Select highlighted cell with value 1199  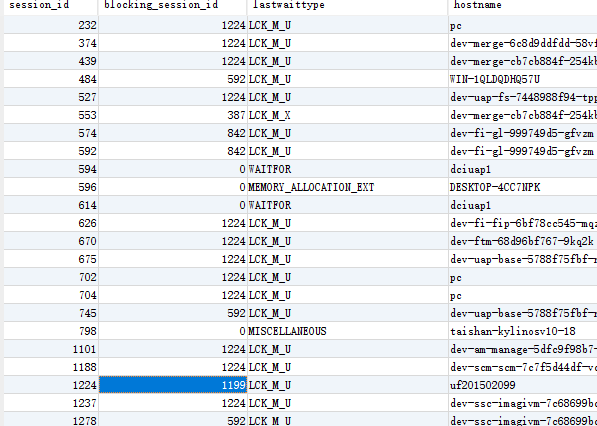(x=173, y=385)
